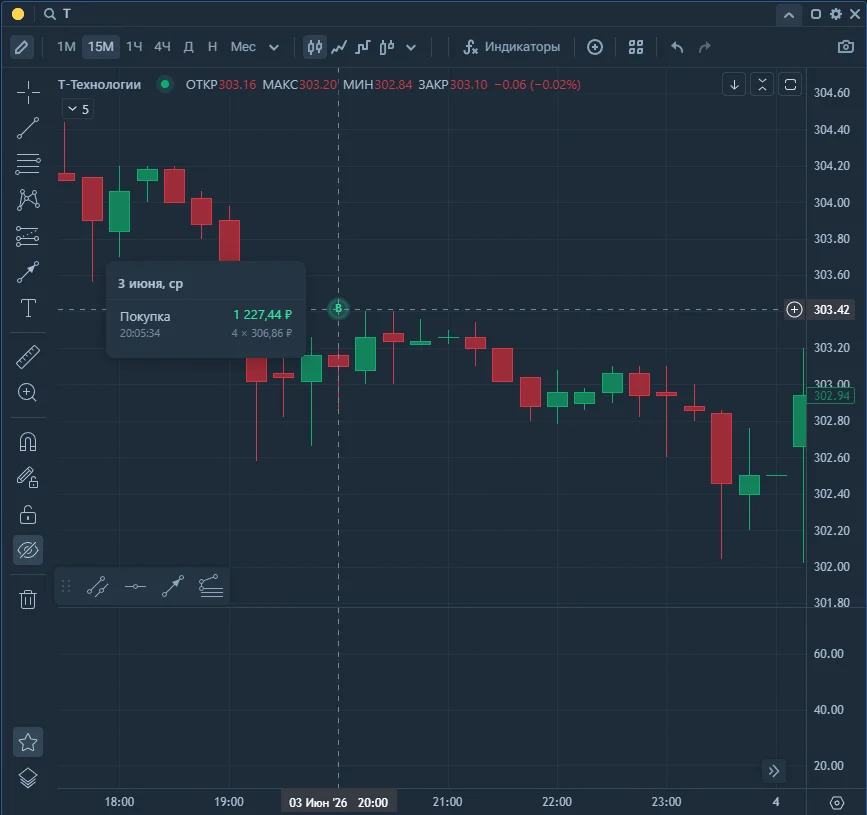The height and width of the screenshot is (815, 867).
Task: Take a chart snapshot with camera icon
Action: (845, 47)
